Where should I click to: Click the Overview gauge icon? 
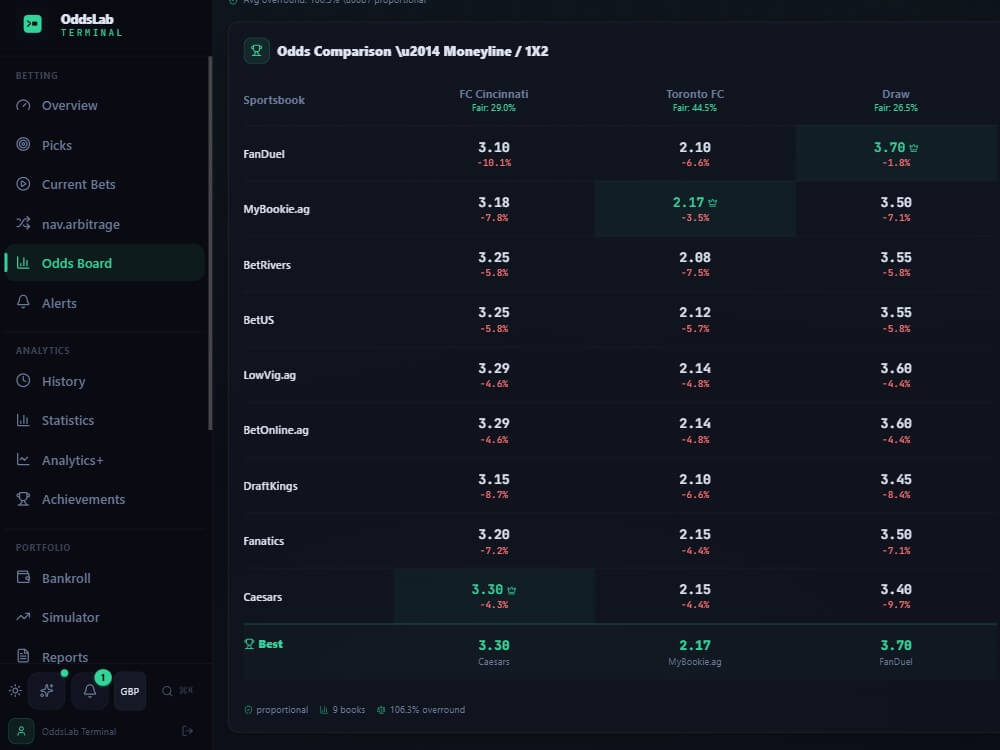pos(23,105)
